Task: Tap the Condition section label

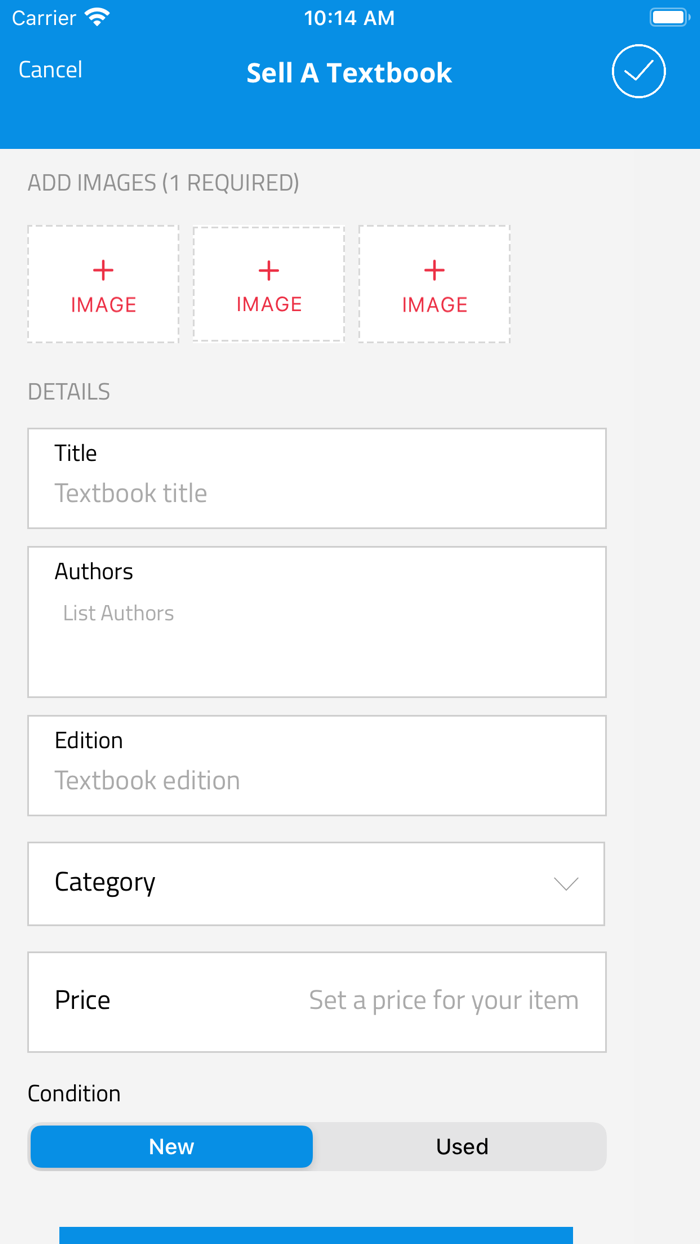Action: coord(74,1093)
